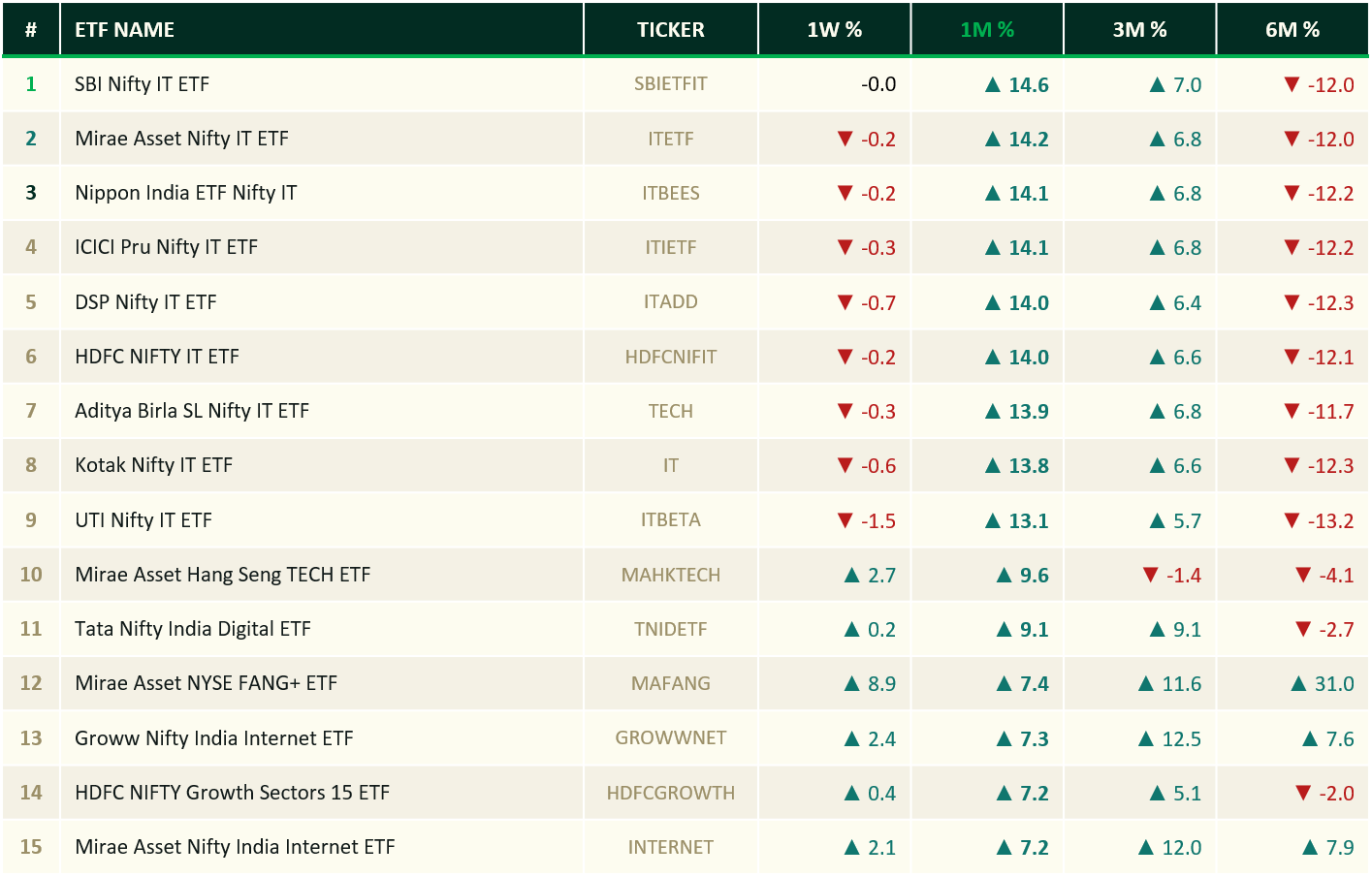Click the 3M % column header
Image resolution: width=1372 pixels, height=877 pixels.
pos(1140,30)
